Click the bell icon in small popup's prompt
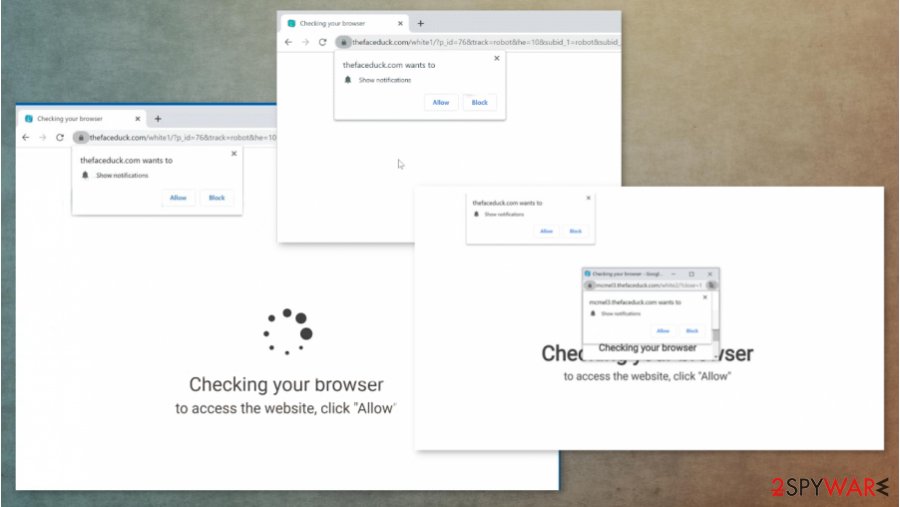900x507 pixels. point(593,314)
